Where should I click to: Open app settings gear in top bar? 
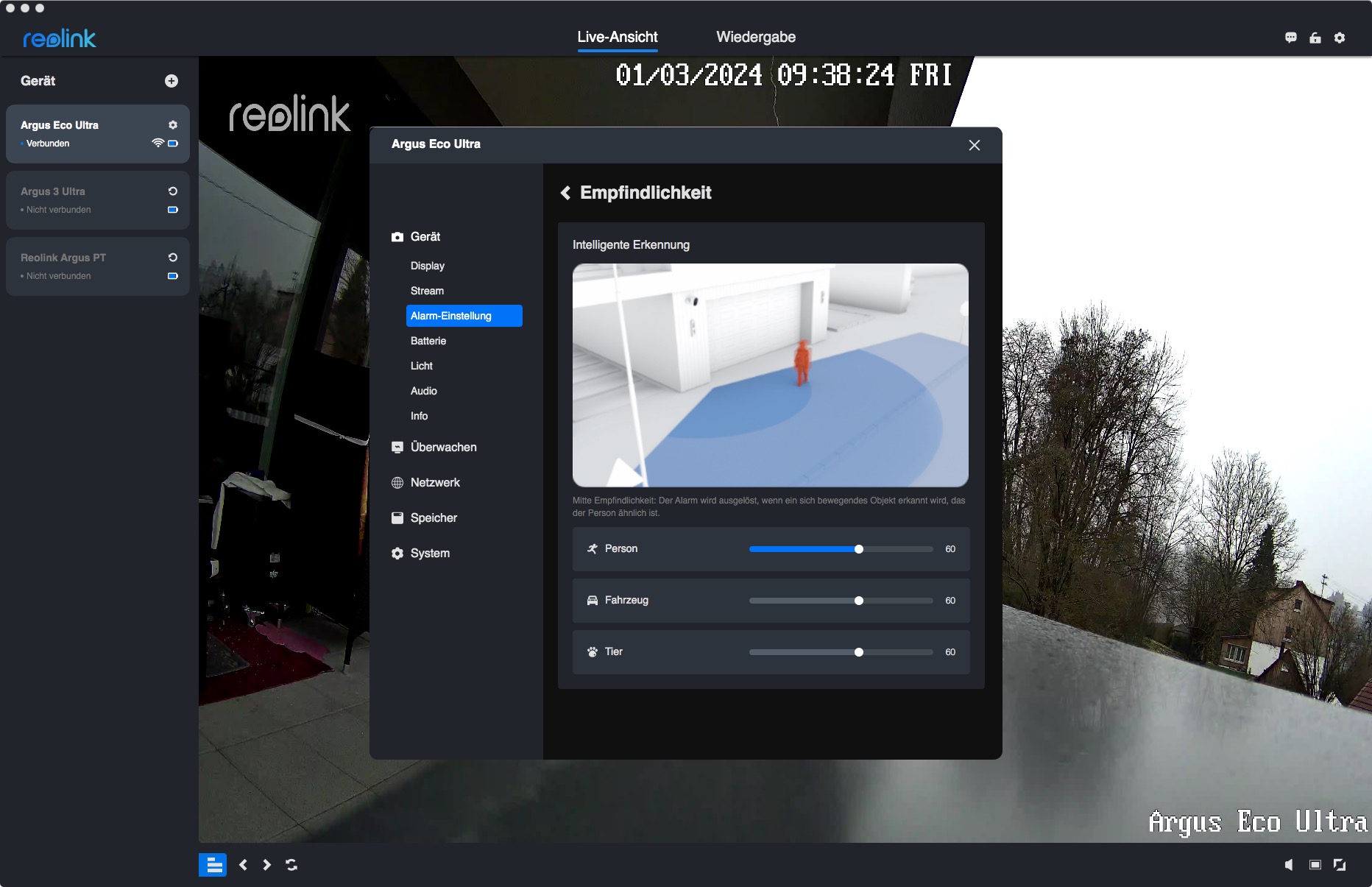pyautogui.click(x=1340, y=38)
